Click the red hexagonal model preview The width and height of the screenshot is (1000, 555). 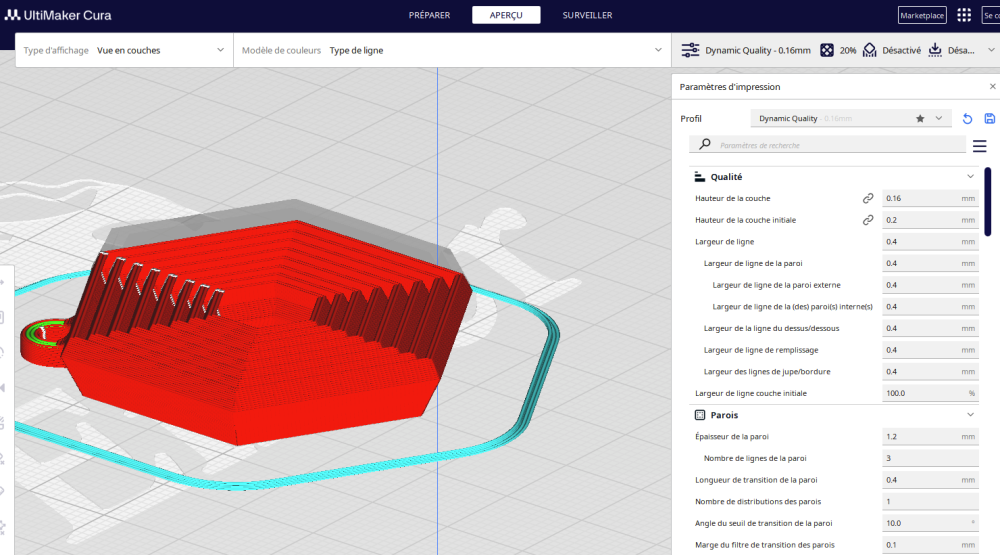(268, 332)
